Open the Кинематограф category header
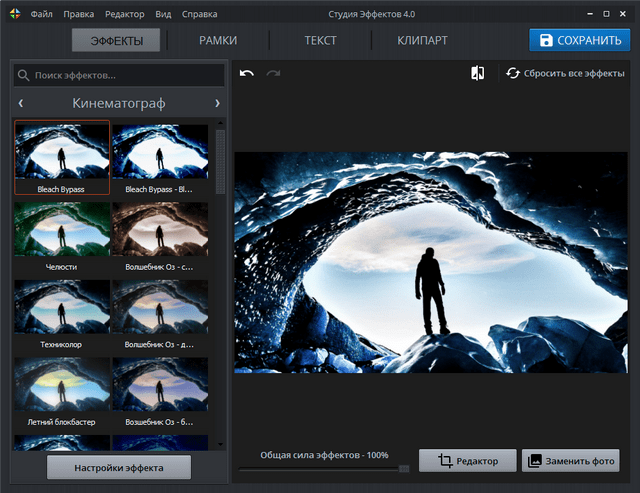Image resolution: width=640 pixels, height=493 pixels. tap(119, 103)
